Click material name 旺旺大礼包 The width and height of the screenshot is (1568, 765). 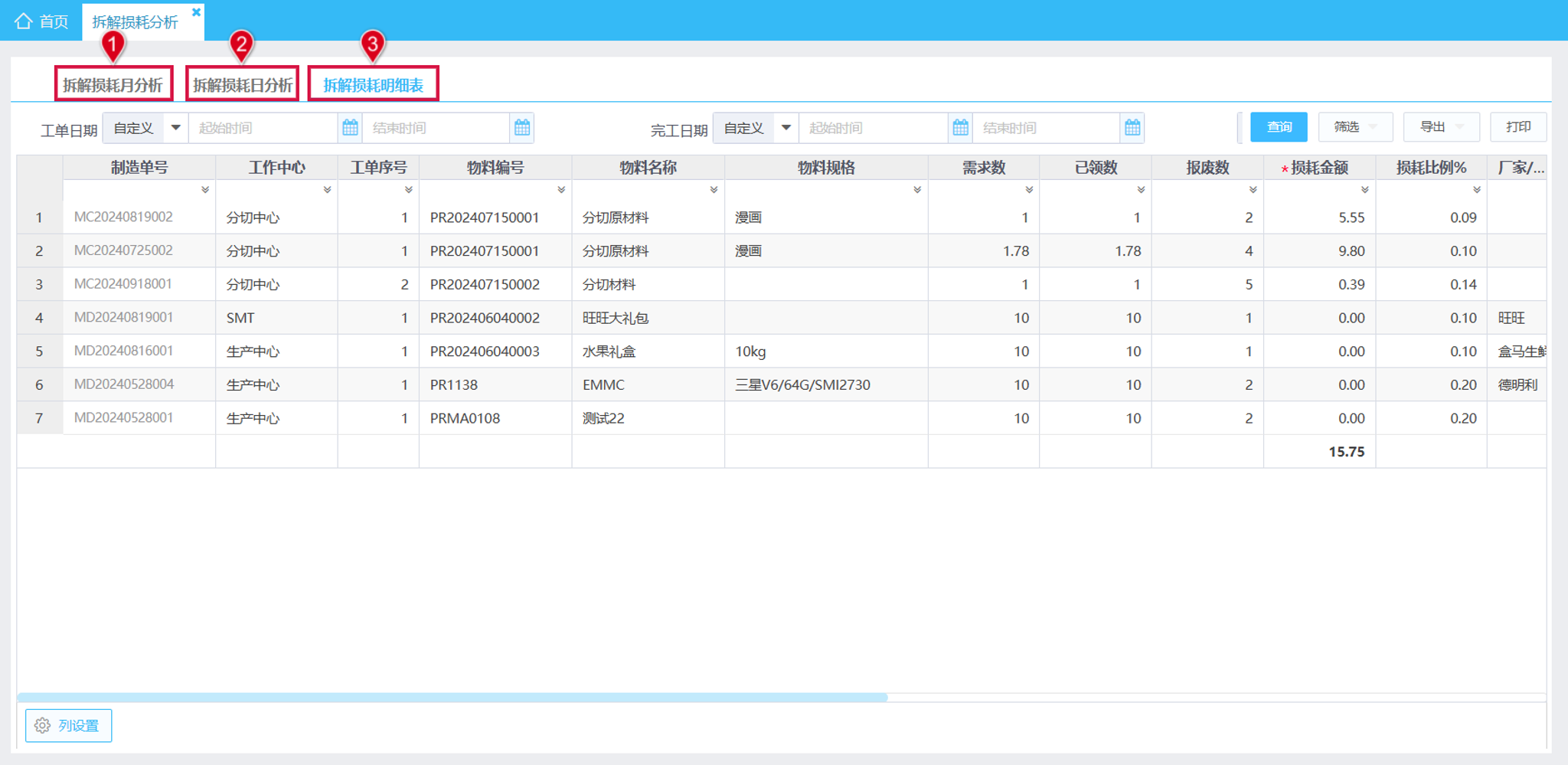[616, 318]
